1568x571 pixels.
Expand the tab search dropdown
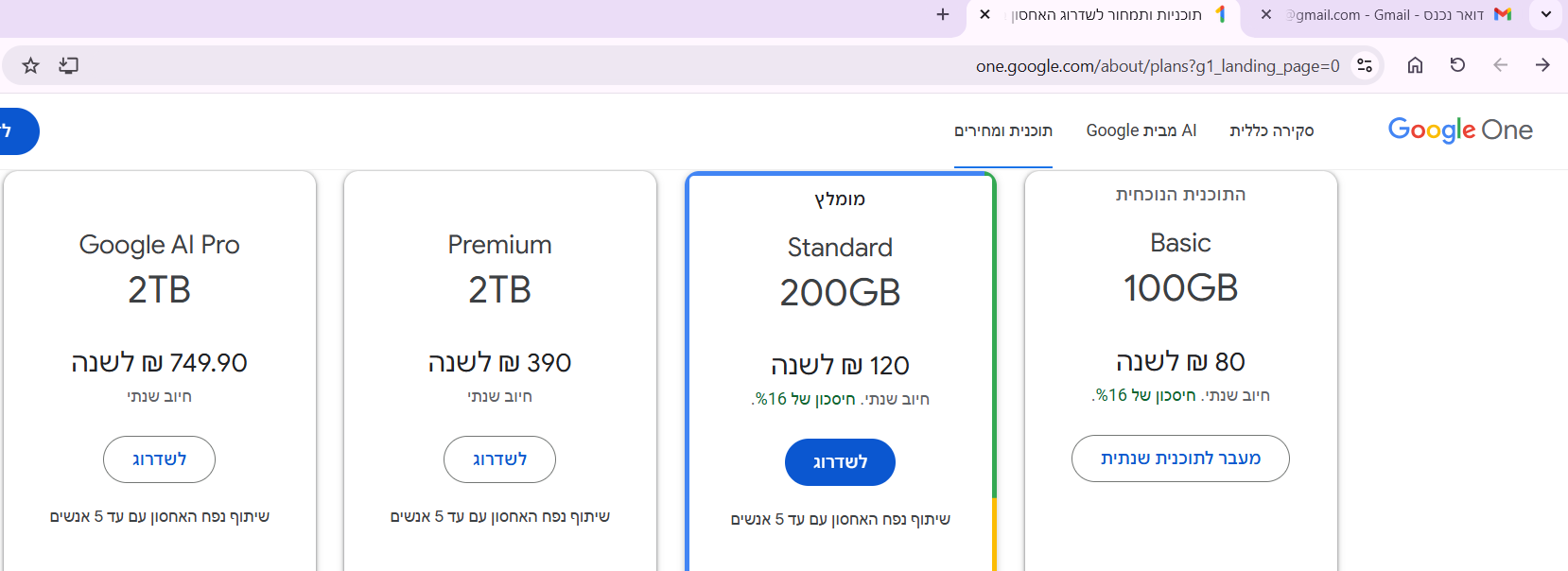1546,14
